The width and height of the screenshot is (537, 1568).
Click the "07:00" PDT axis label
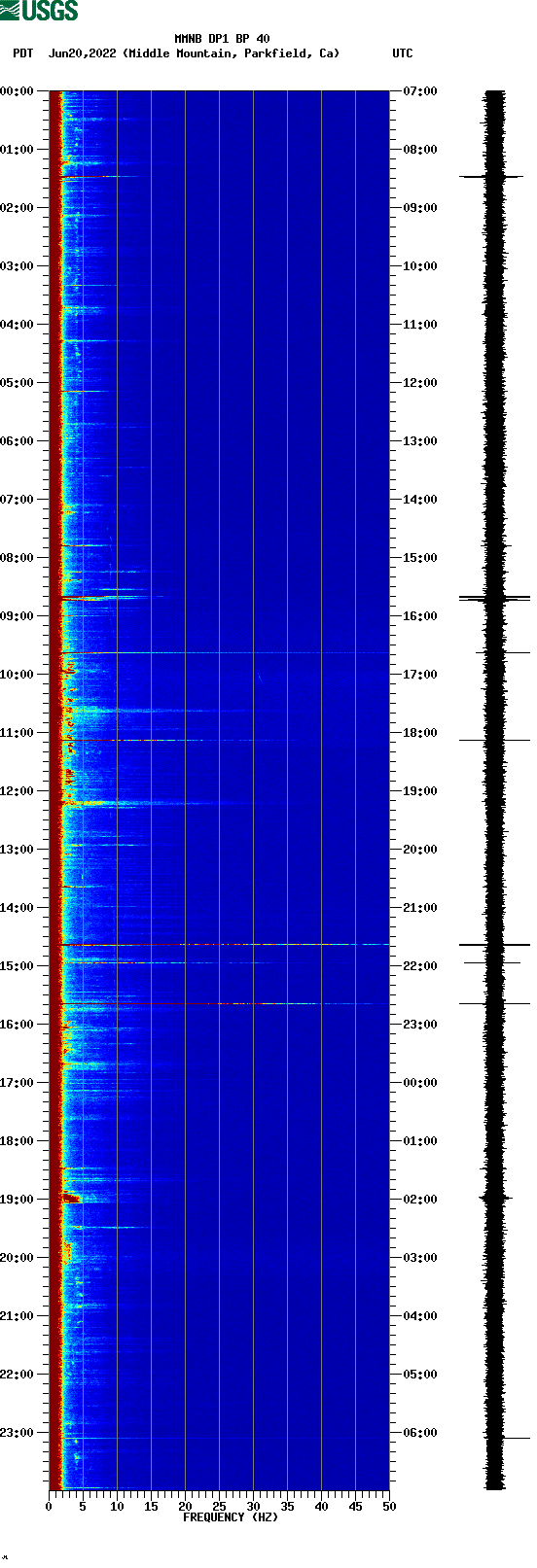[x=17, y=500]
